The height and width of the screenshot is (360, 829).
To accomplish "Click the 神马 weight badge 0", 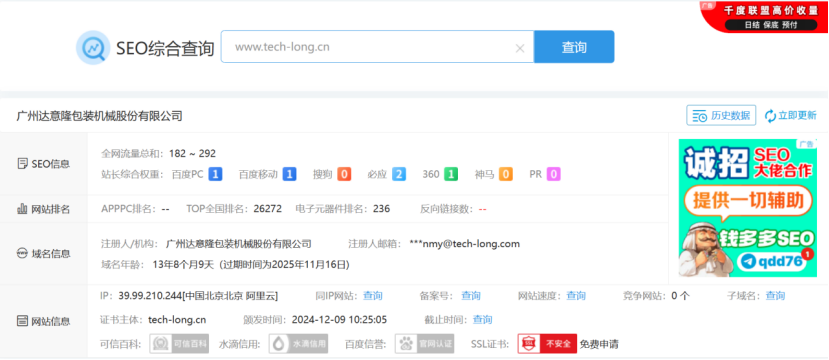I will point(505,174).
